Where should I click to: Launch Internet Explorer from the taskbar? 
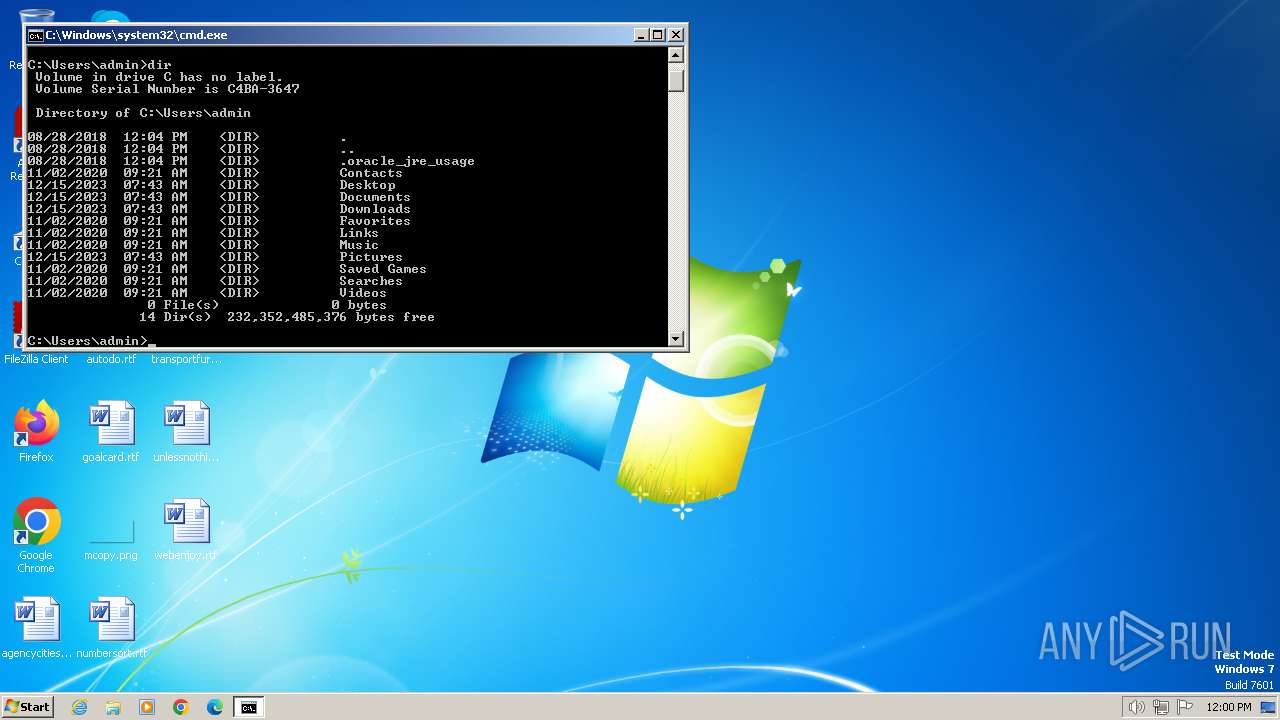tap(80, 707)
